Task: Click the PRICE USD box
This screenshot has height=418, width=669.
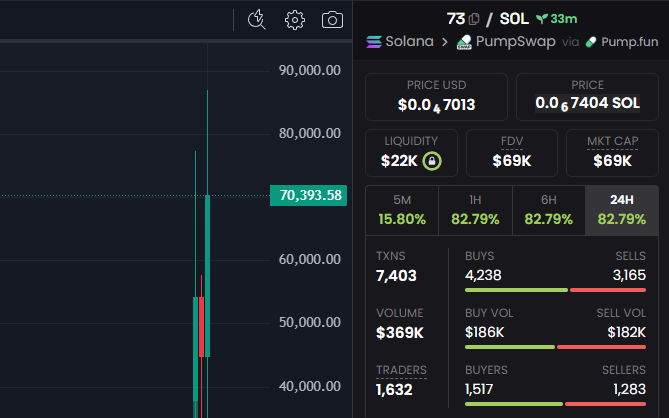Action: (436, 97)
